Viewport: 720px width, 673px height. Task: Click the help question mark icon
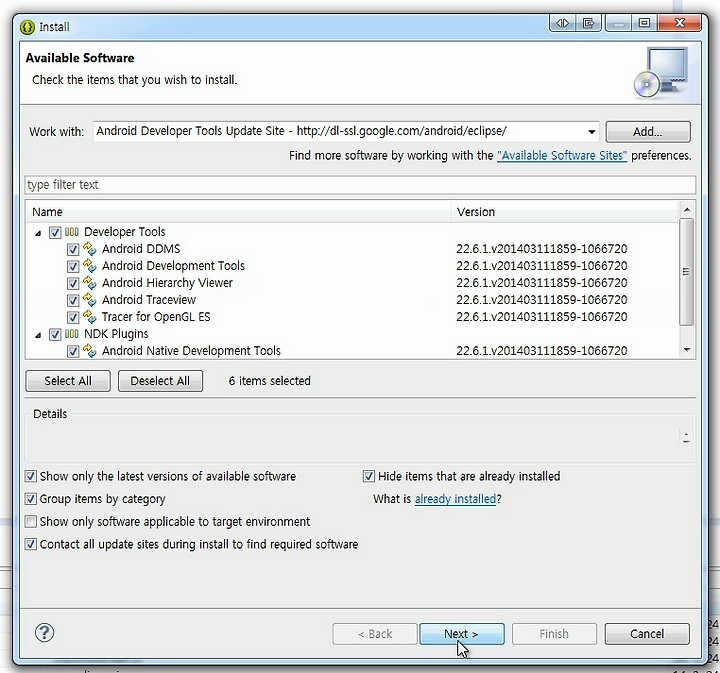(45, 633)
